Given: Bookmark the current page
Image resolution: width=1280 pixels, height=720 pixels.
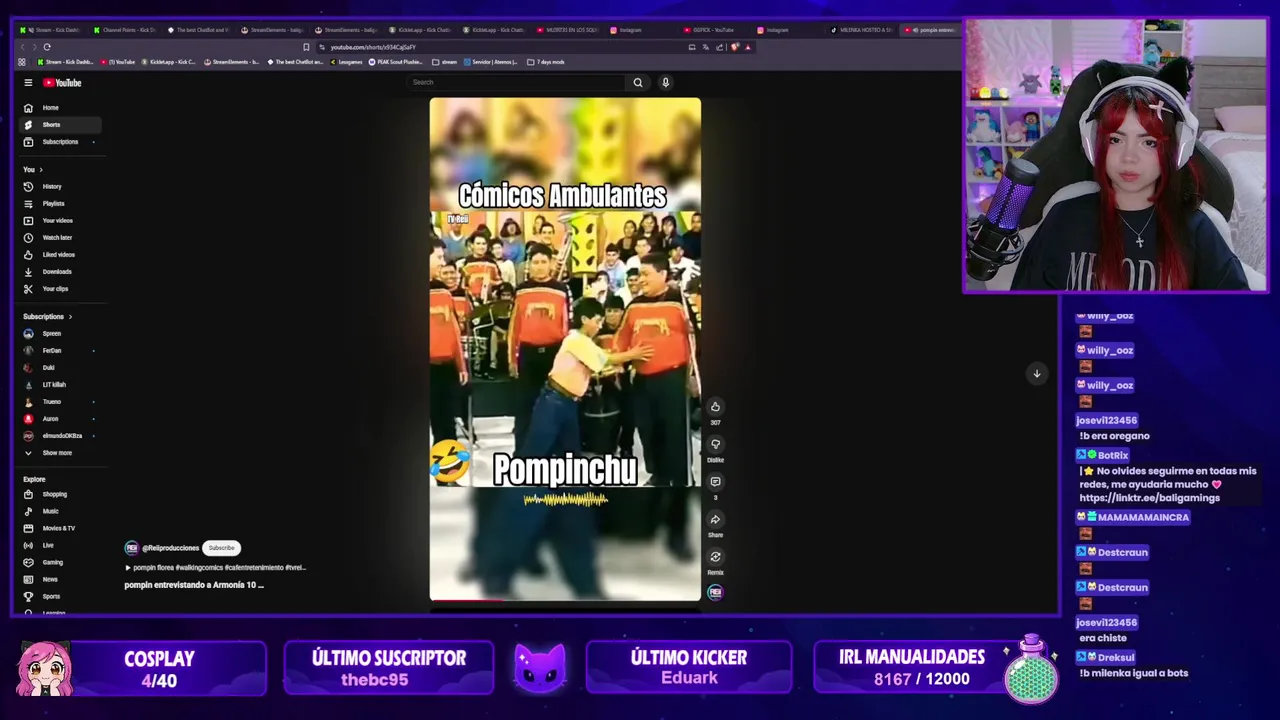Looking at the screenshot, I should pyautogui.click(x=306, y=47).
